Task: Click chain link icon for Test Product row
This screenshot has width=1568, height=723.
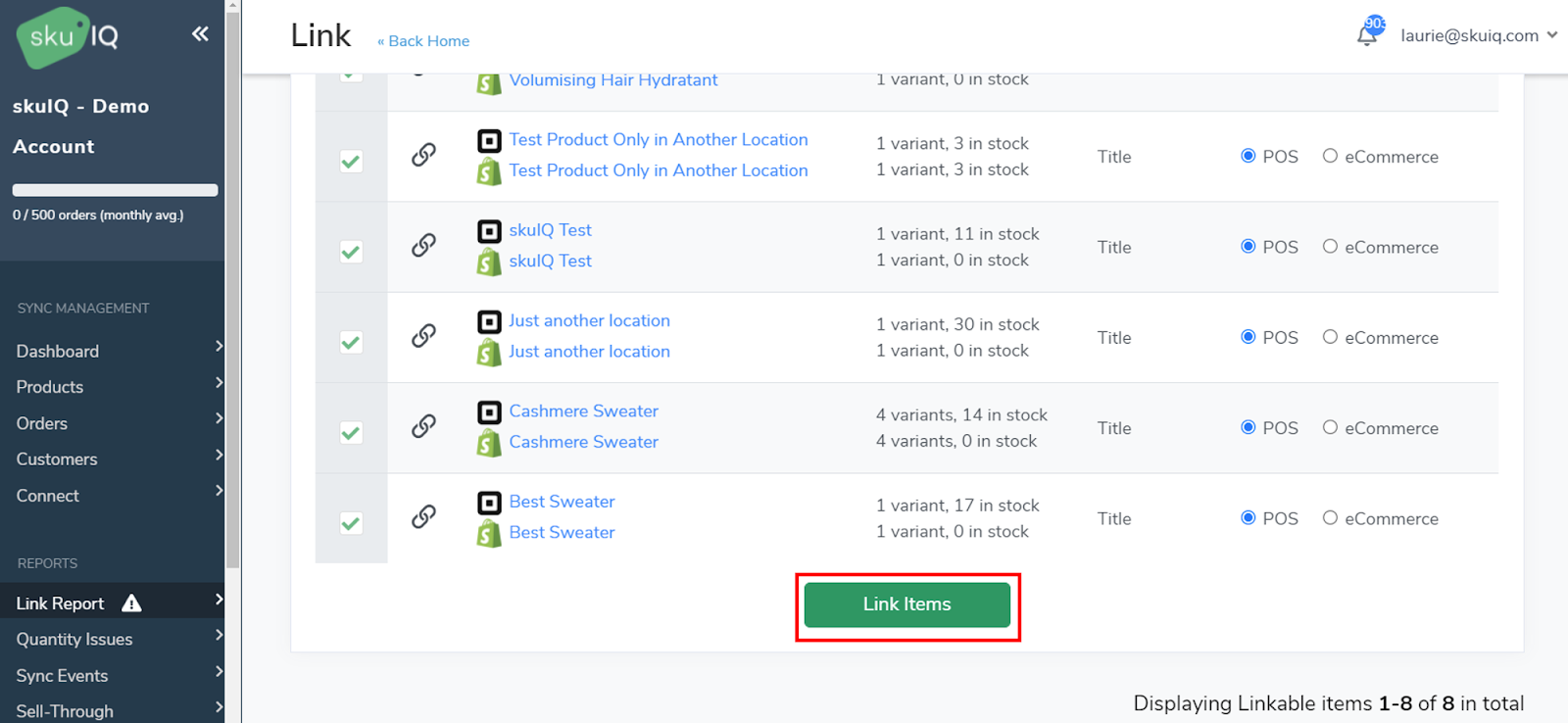Action: pyautogui.click(x=423, y=155)
